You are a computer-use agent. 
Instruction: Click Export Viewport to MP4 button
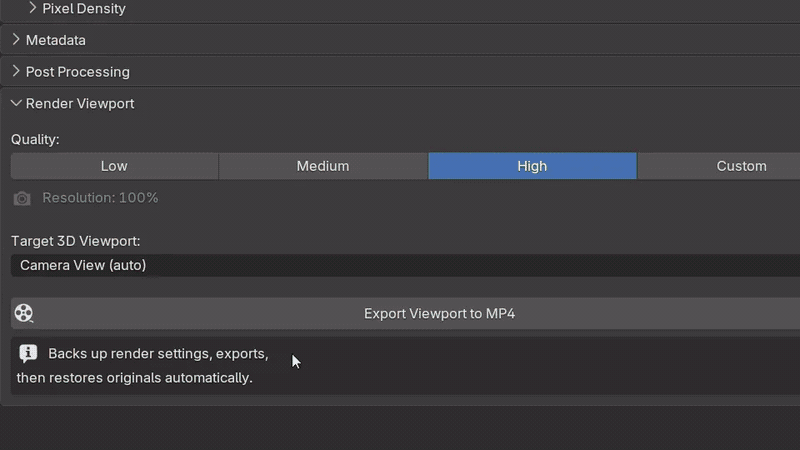pyautogui.click(x=406, y=313)
